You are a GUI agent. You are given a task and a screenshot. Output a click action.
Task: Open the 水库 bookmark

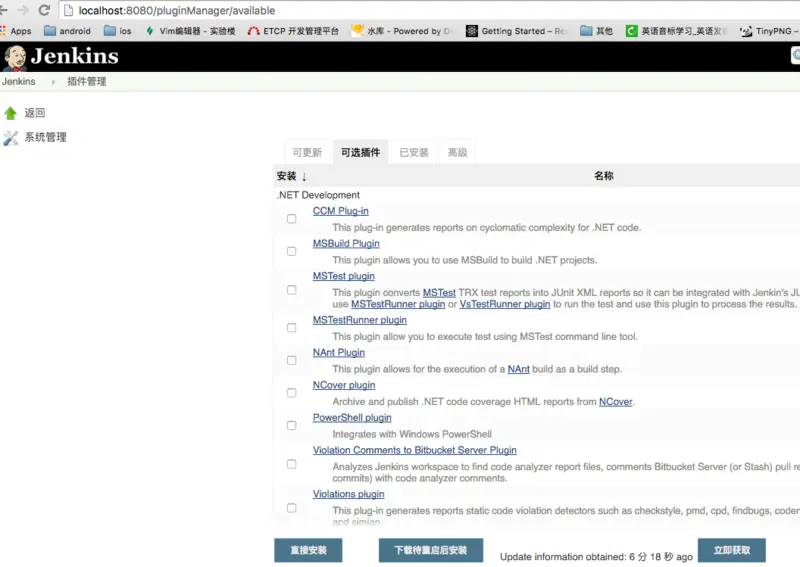402,31
